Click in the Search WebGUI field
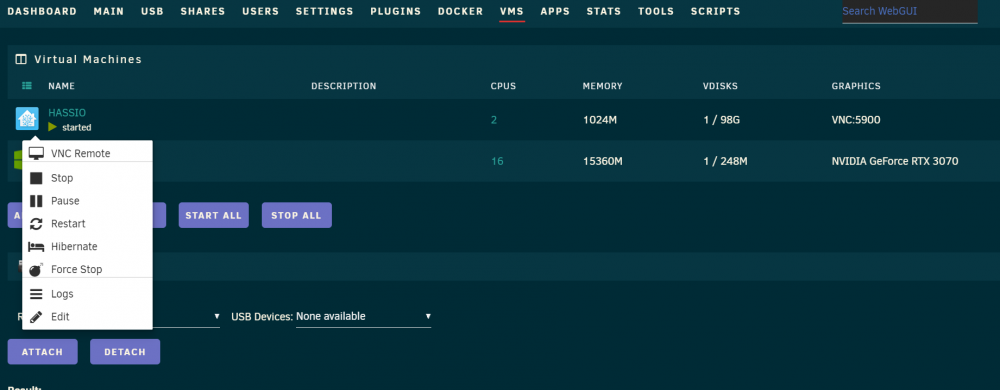1000x390 pixels. tap(910, 11)
